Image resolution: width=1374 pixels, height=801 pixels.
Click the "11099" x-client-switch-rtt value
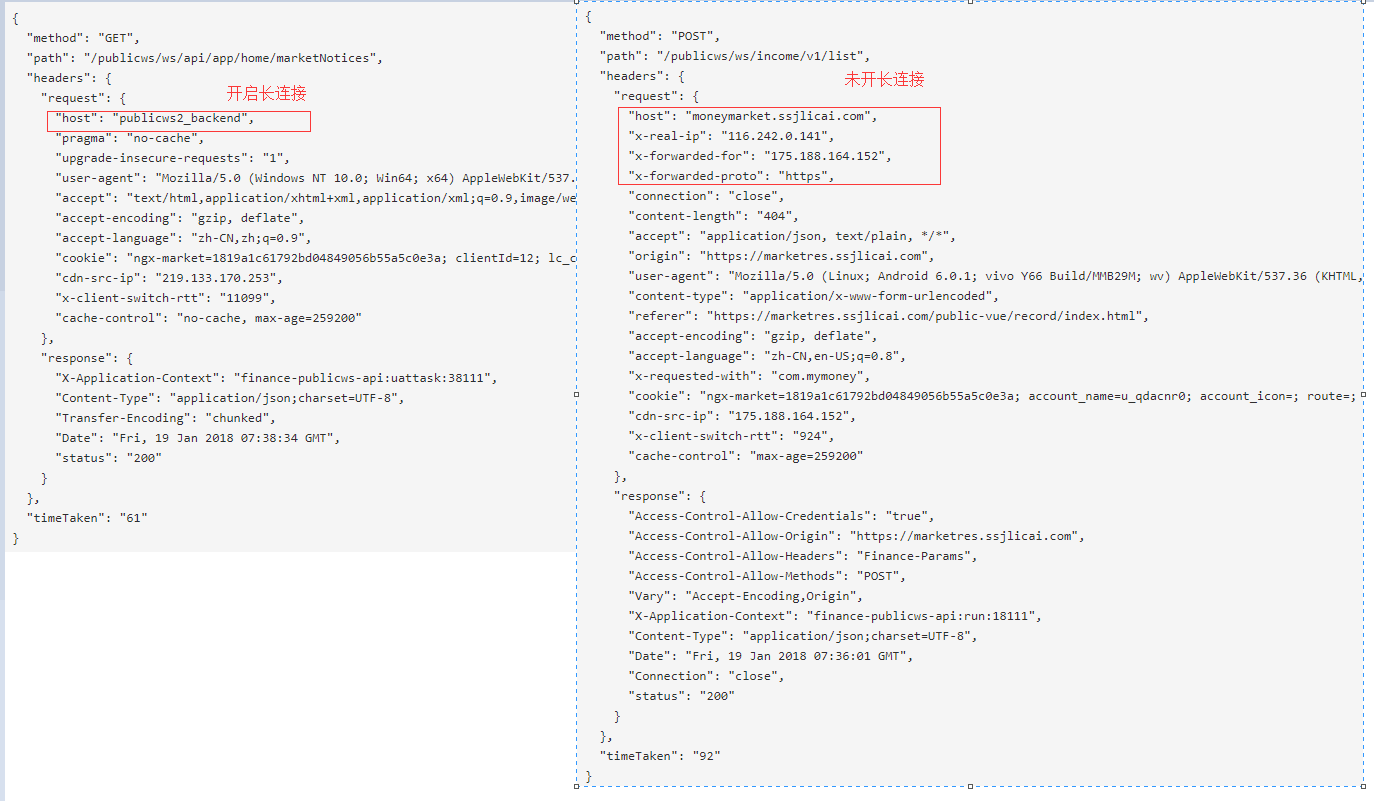coord(243,298)
